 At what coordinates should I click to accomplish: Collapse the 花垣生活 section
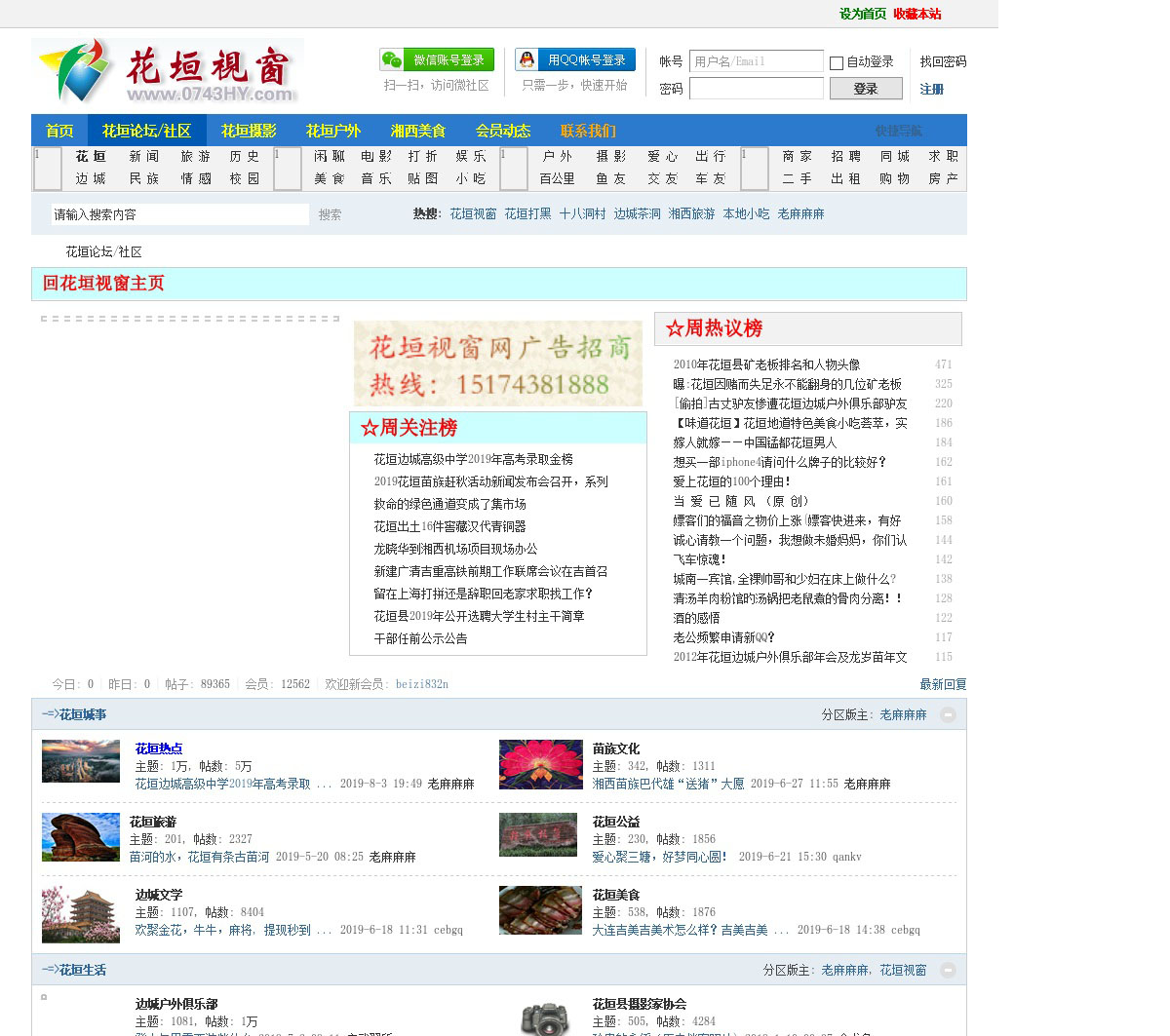tap(948, 971)
